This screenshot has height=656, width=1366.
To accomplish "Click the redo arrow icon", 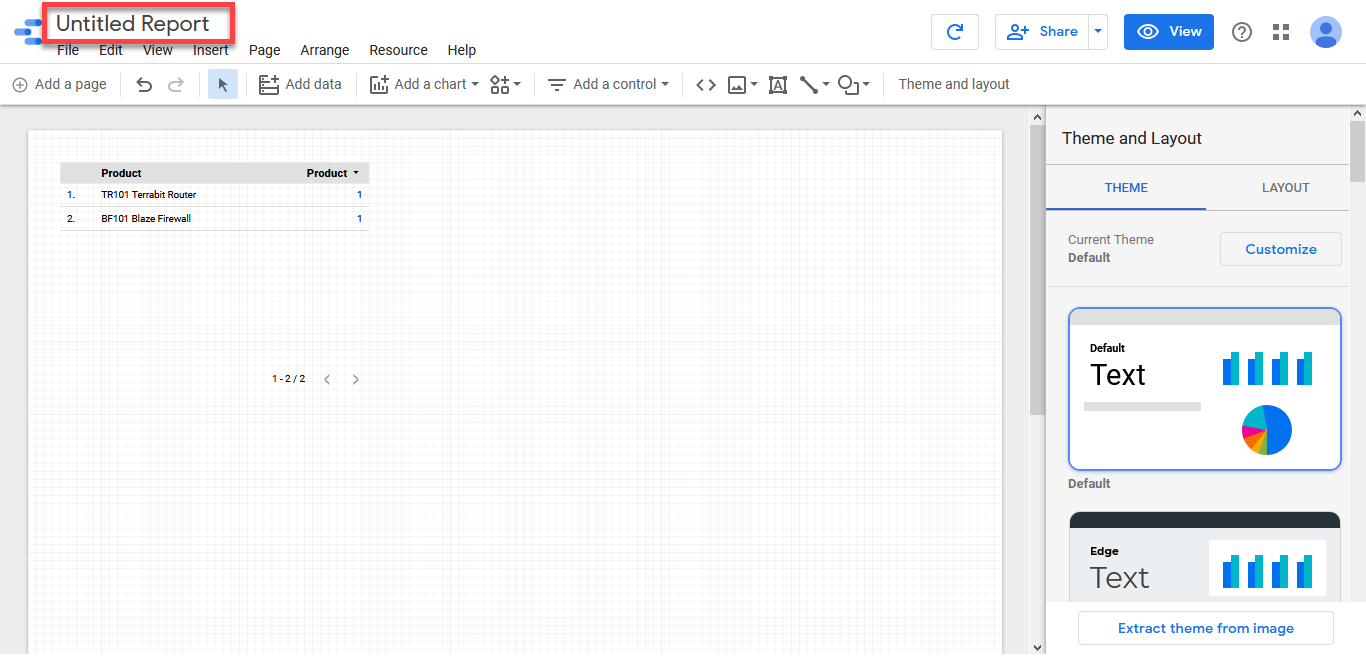I will [176, 85].
